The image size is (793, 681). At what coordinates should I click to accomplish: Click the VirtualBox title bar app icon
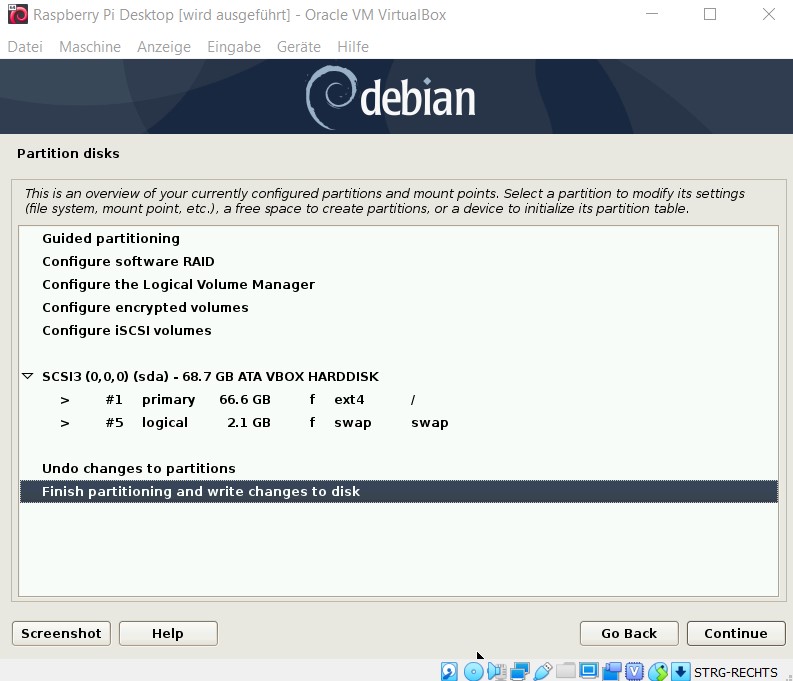pos(18,14)
